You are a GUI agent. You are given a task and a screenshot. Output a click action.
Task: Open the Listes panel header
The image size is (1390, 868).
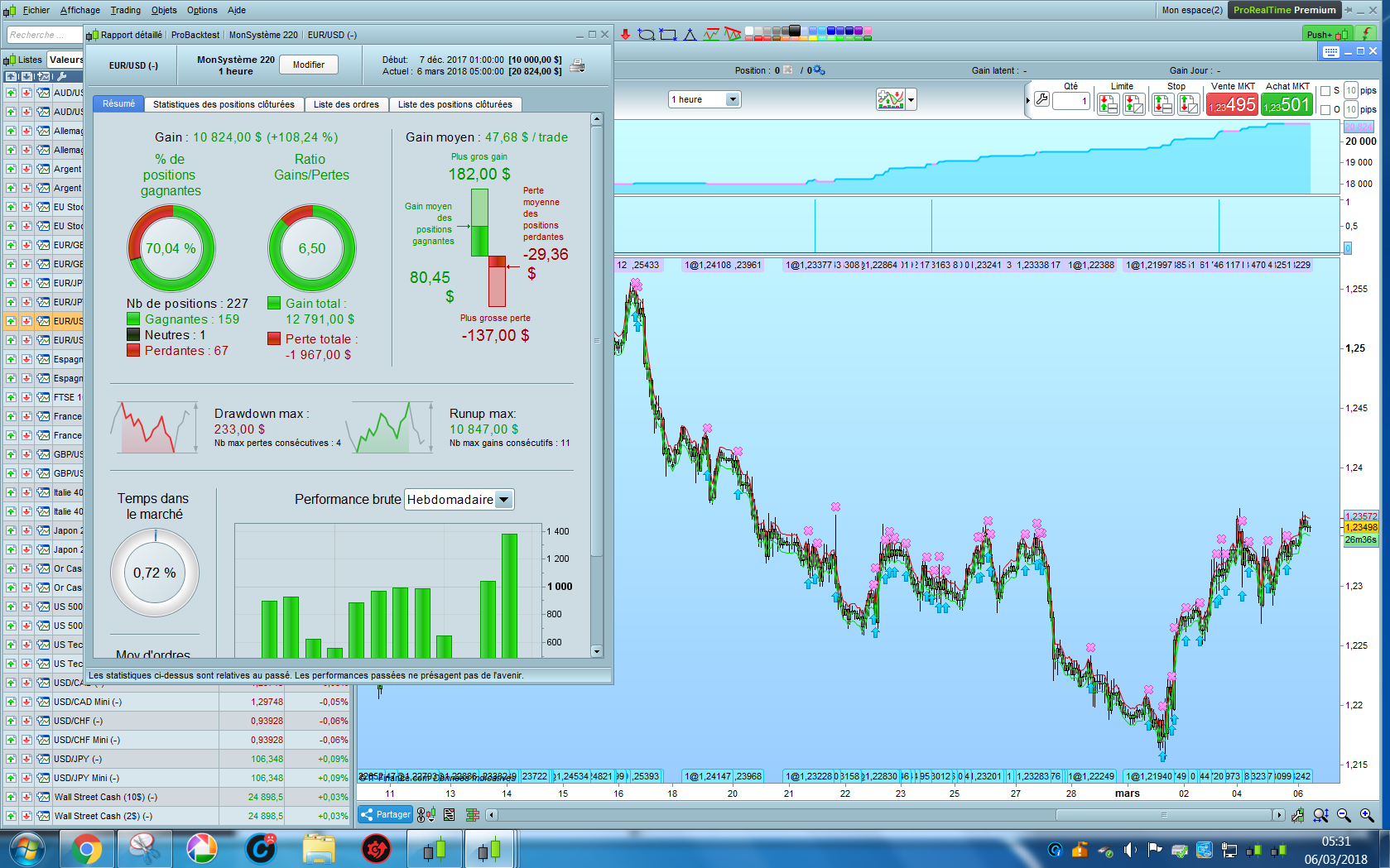[23, 60]
